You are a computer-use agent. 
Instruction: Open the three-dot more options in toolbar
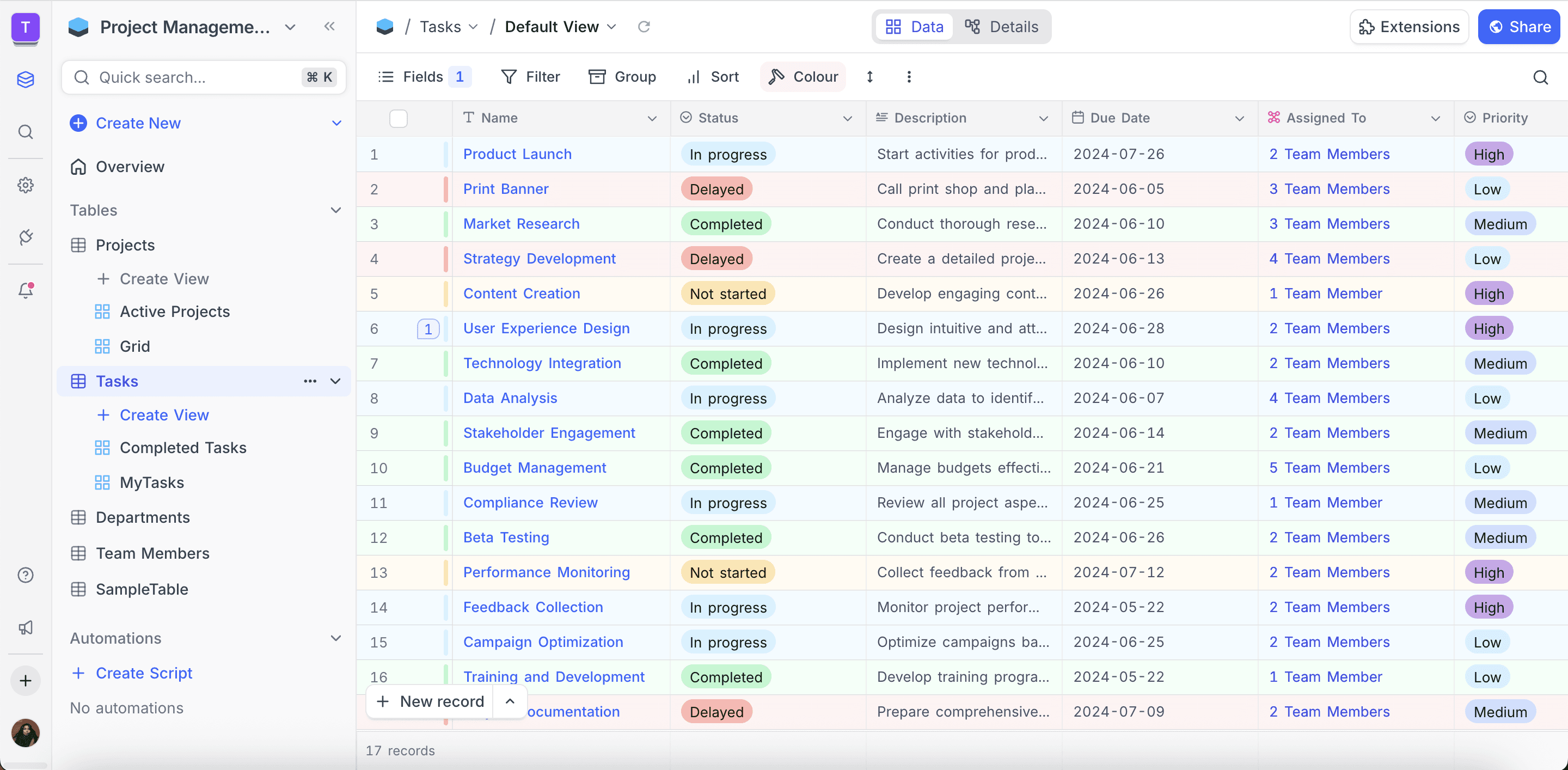click(x=909, y=77)
